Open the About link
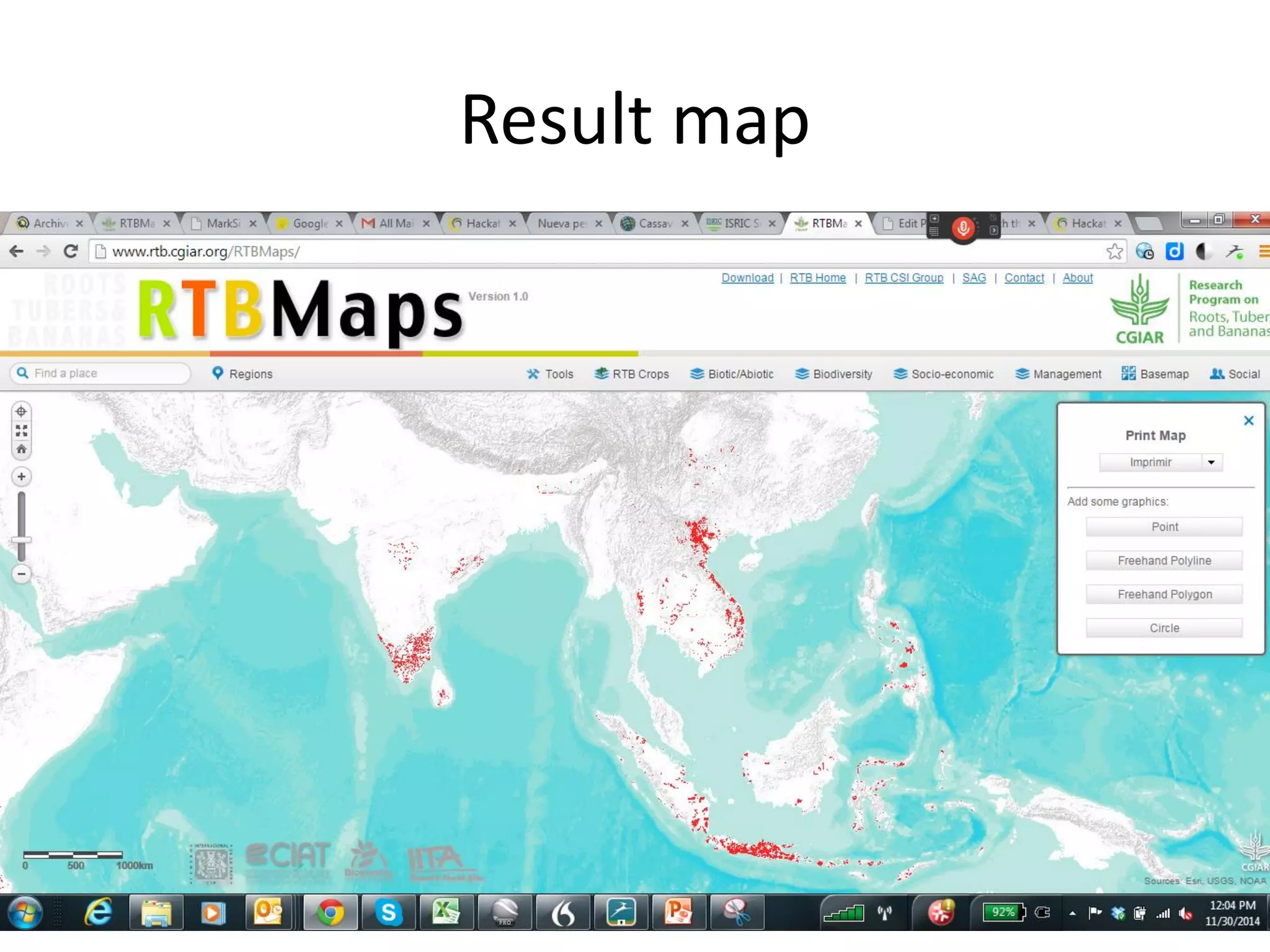Viewport: 1270px width, 952px height. click(x=1077, y=278)
